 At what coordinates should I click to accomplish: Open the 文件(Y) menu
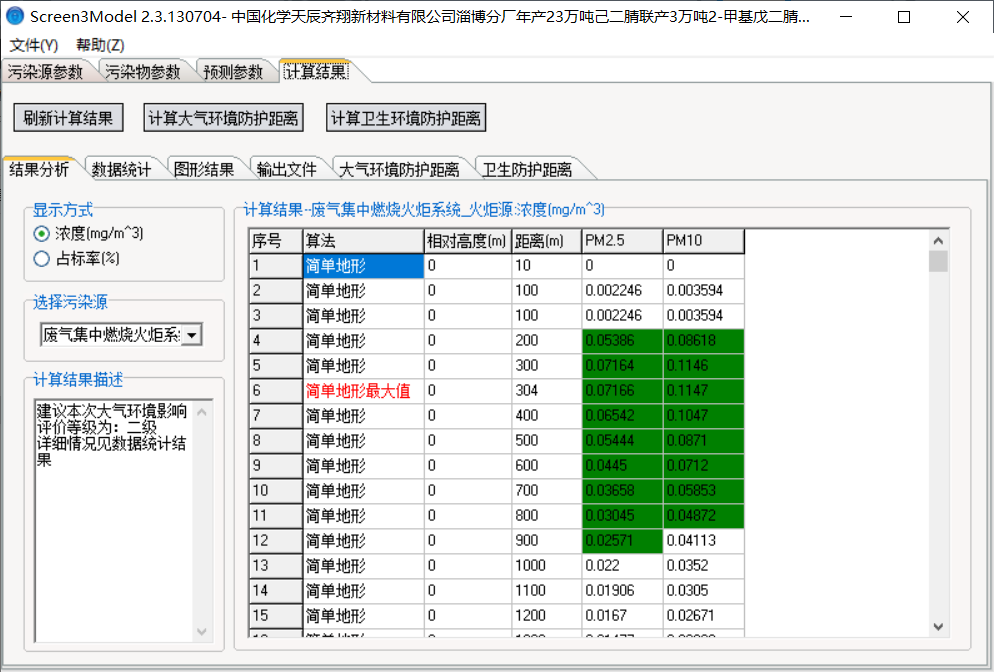[x=34, y=45]
